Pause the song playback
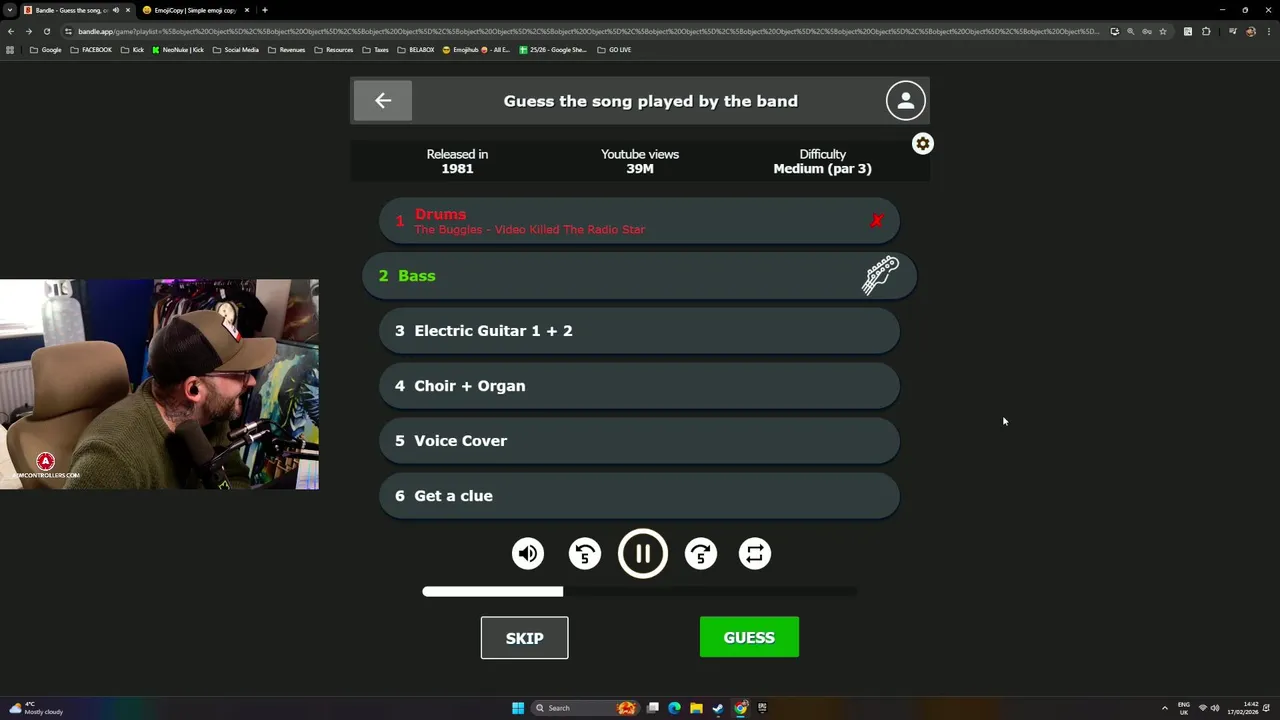Image resolution: width=1280 pixels, height=720 pixels. [x=642, y=553]
